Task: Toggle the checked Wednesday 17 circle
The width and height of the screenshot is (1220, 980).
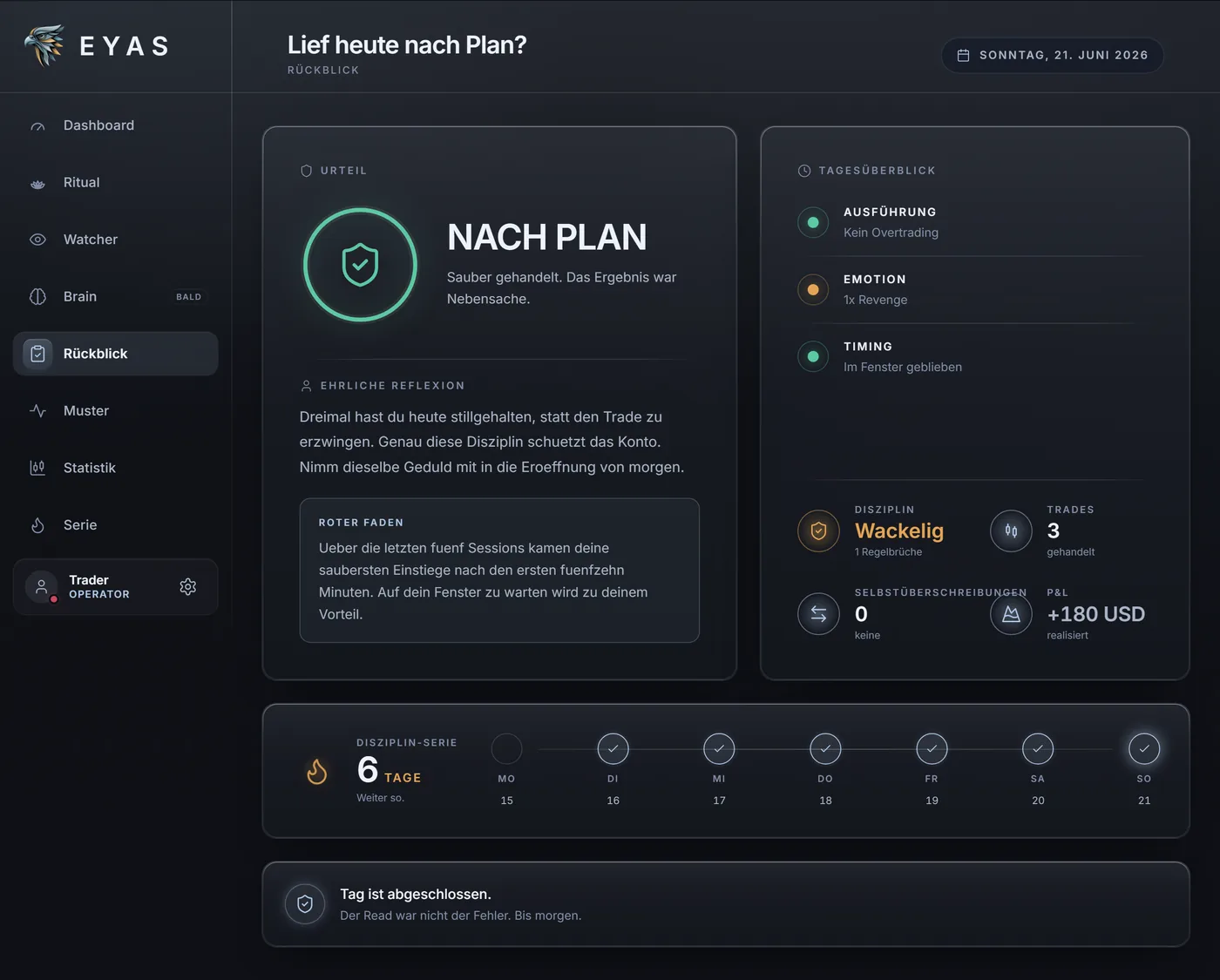Action: [719, 748]
